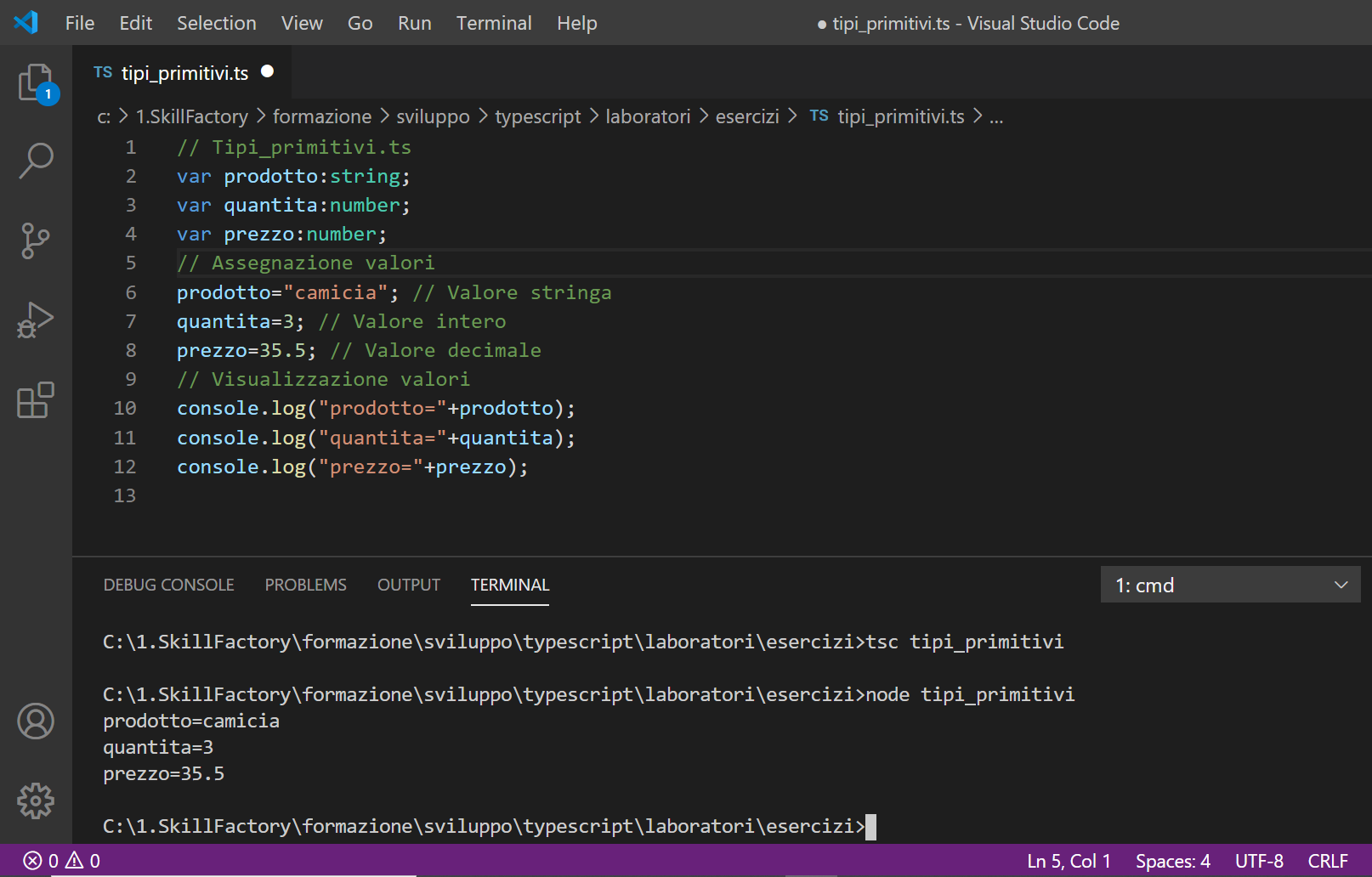Open the Terminal menu in menu bar
The height and width of the screenshot is (877, 1372).
[493, 23]
